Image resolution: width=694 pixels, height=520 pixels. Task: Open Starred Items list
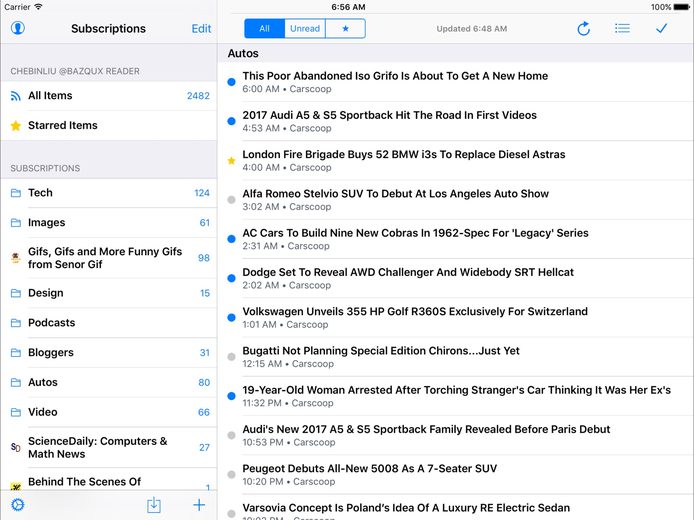coord(109,125)
